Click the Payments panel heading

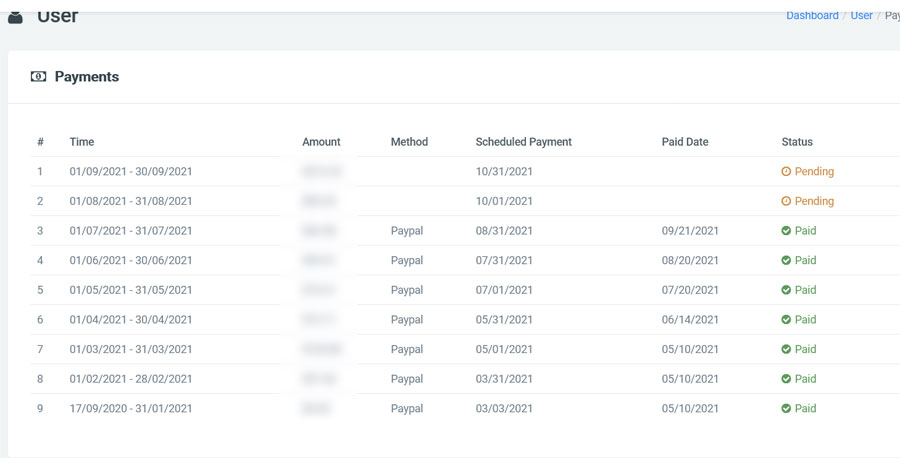coord(87,77)
